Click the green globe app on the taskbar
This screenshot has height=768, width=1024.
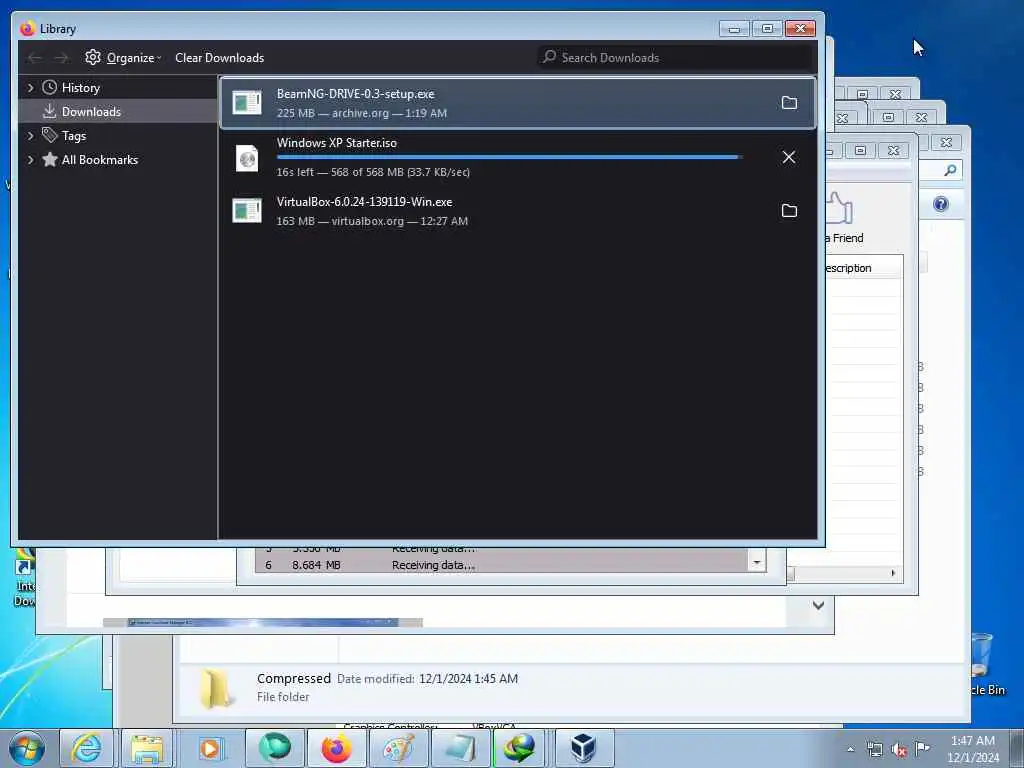point(275,748)
